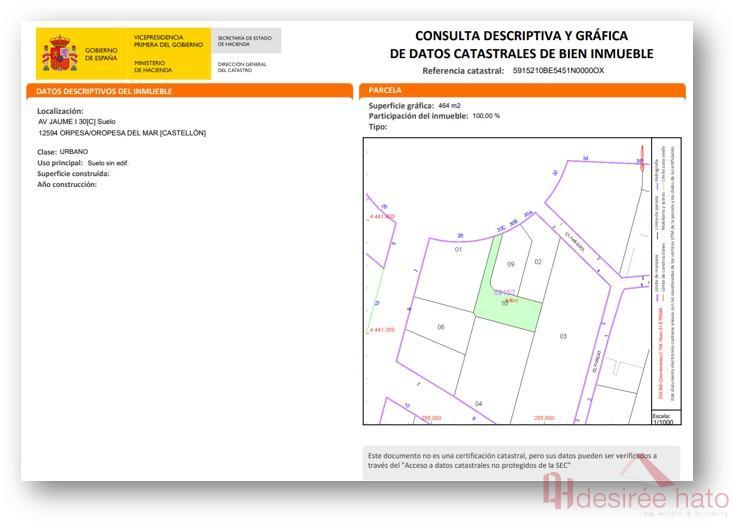Click the cadastral reference 5915210BE5451N0000OX

coord(558,71)
